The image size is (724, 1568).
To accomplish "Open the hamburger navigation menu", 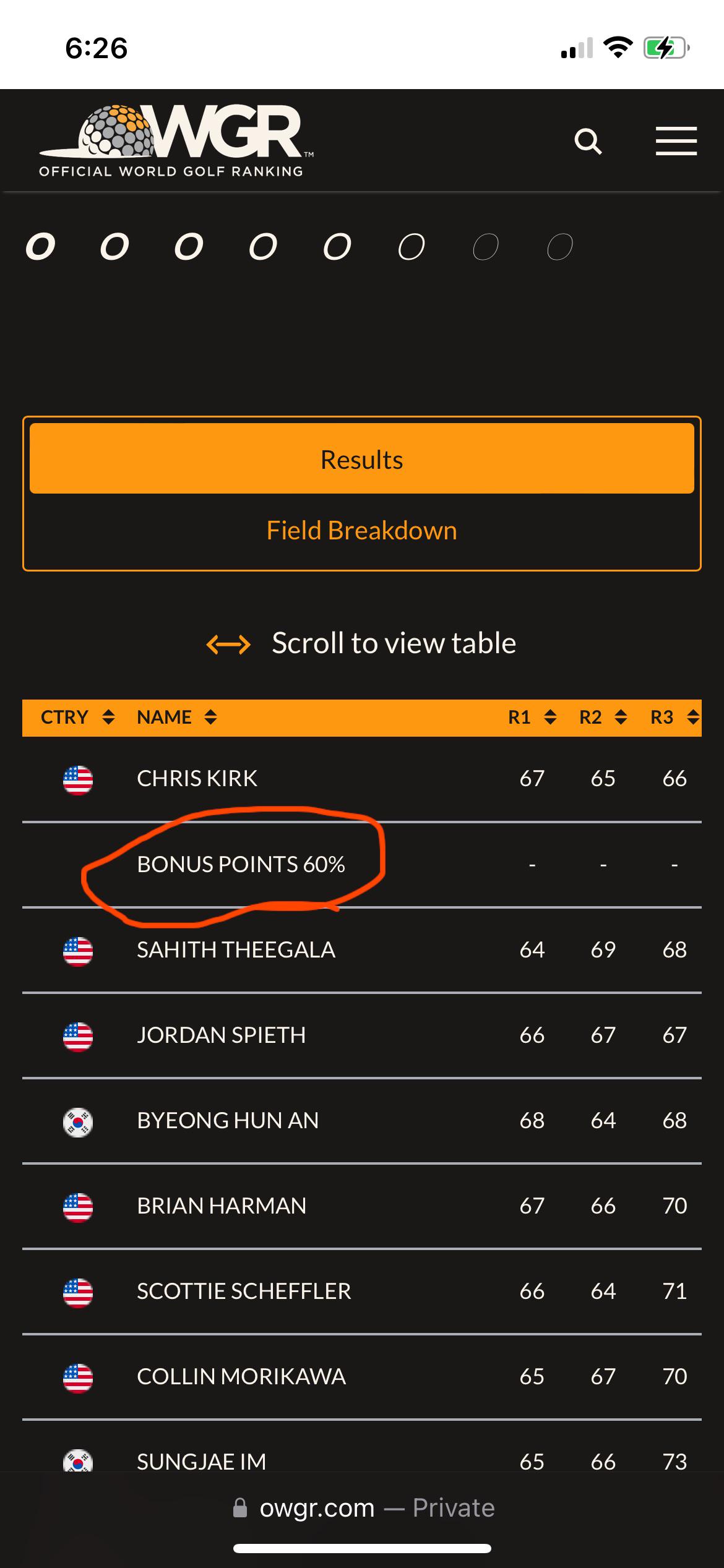I will [x=675, y=141].
